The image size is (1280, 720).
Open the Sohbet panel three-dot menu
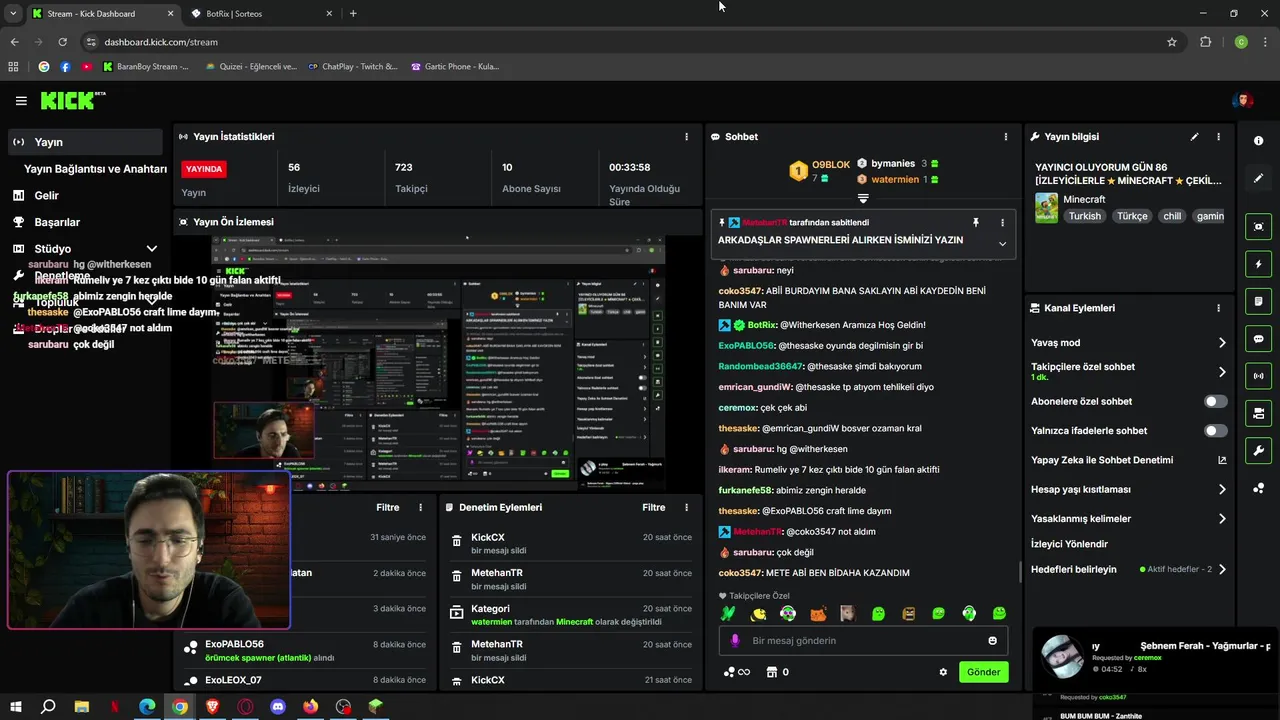coord(1005,137)
